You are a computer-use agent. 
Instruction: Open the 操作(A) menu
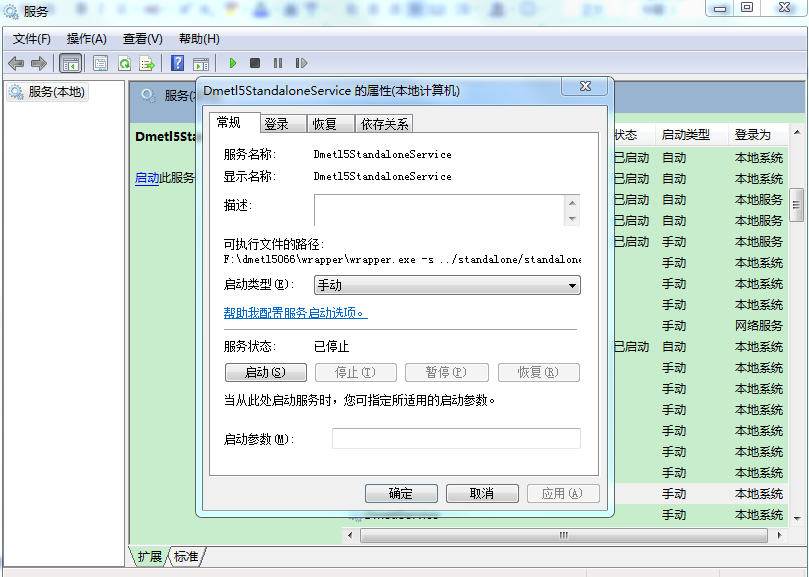(87, 39)
